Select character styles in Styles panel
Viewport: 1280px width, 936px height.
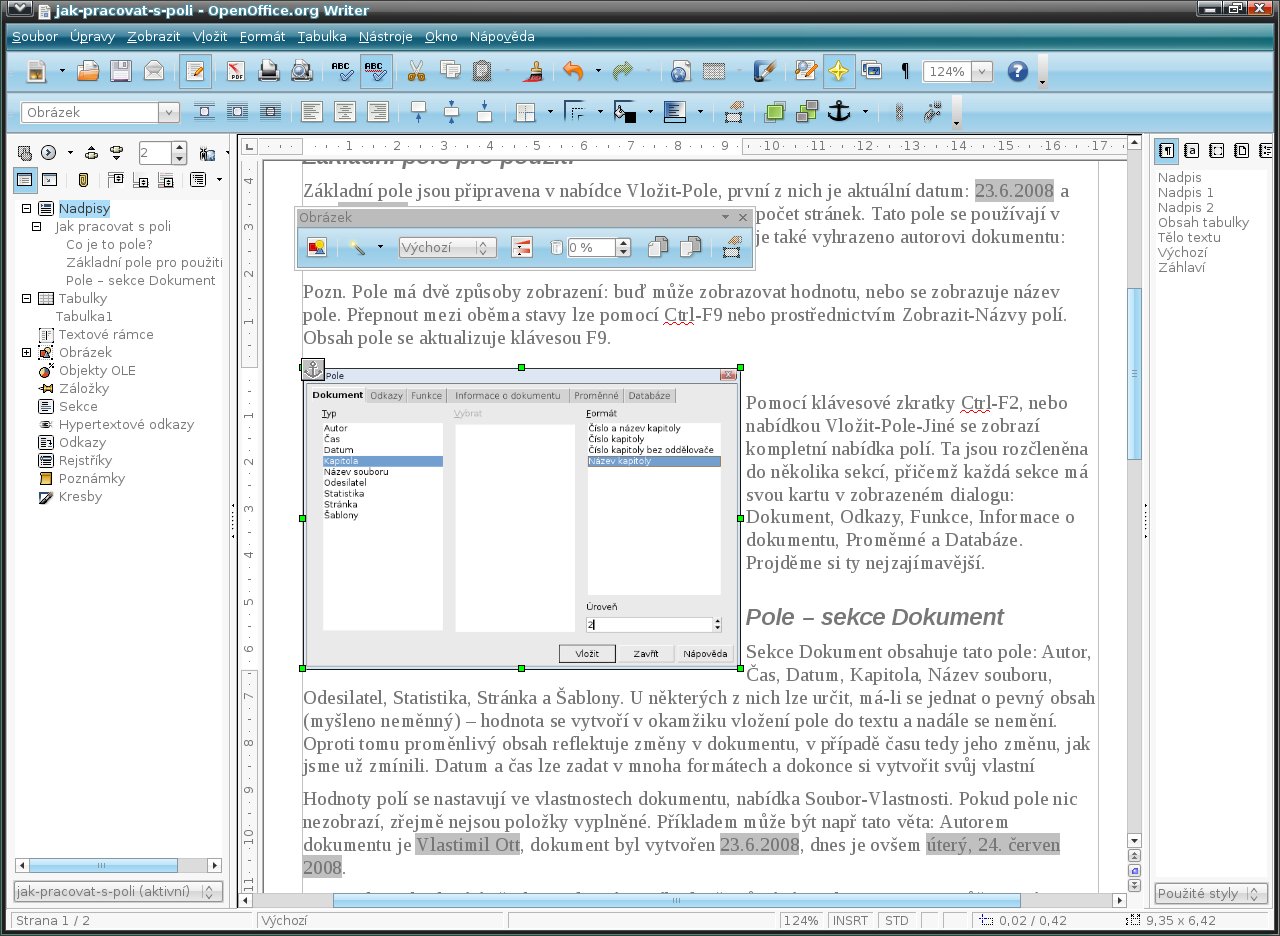(x=1192, y=151)
